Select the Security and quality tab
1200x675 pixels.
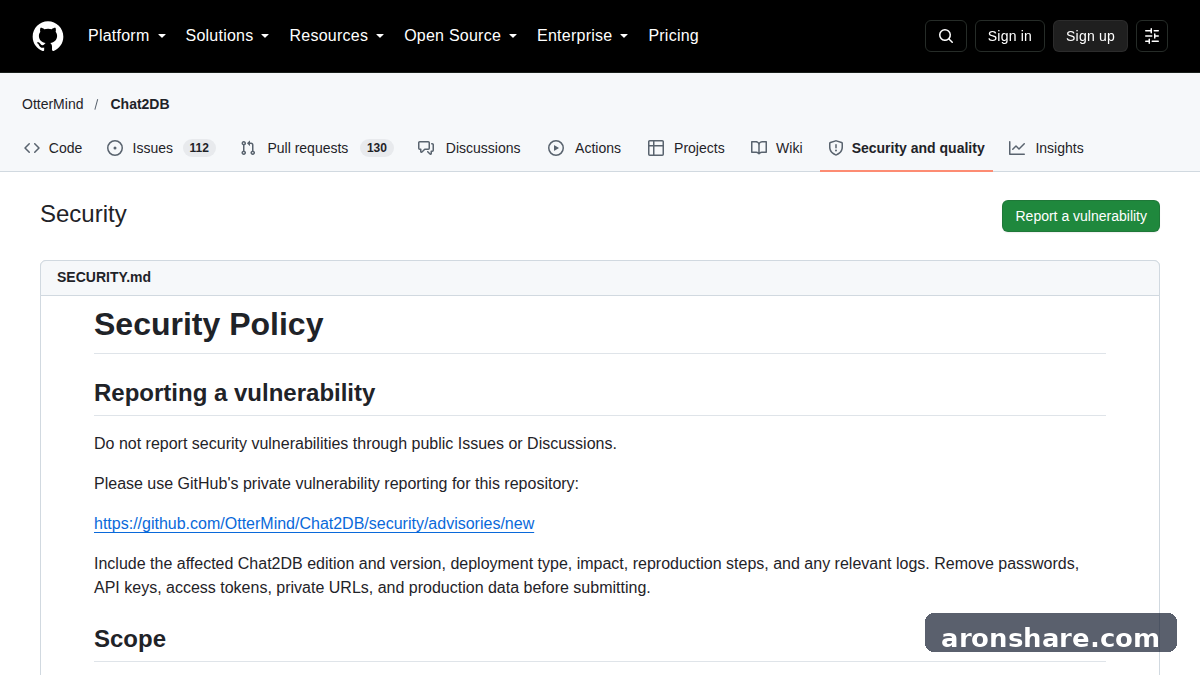(906, 148)
